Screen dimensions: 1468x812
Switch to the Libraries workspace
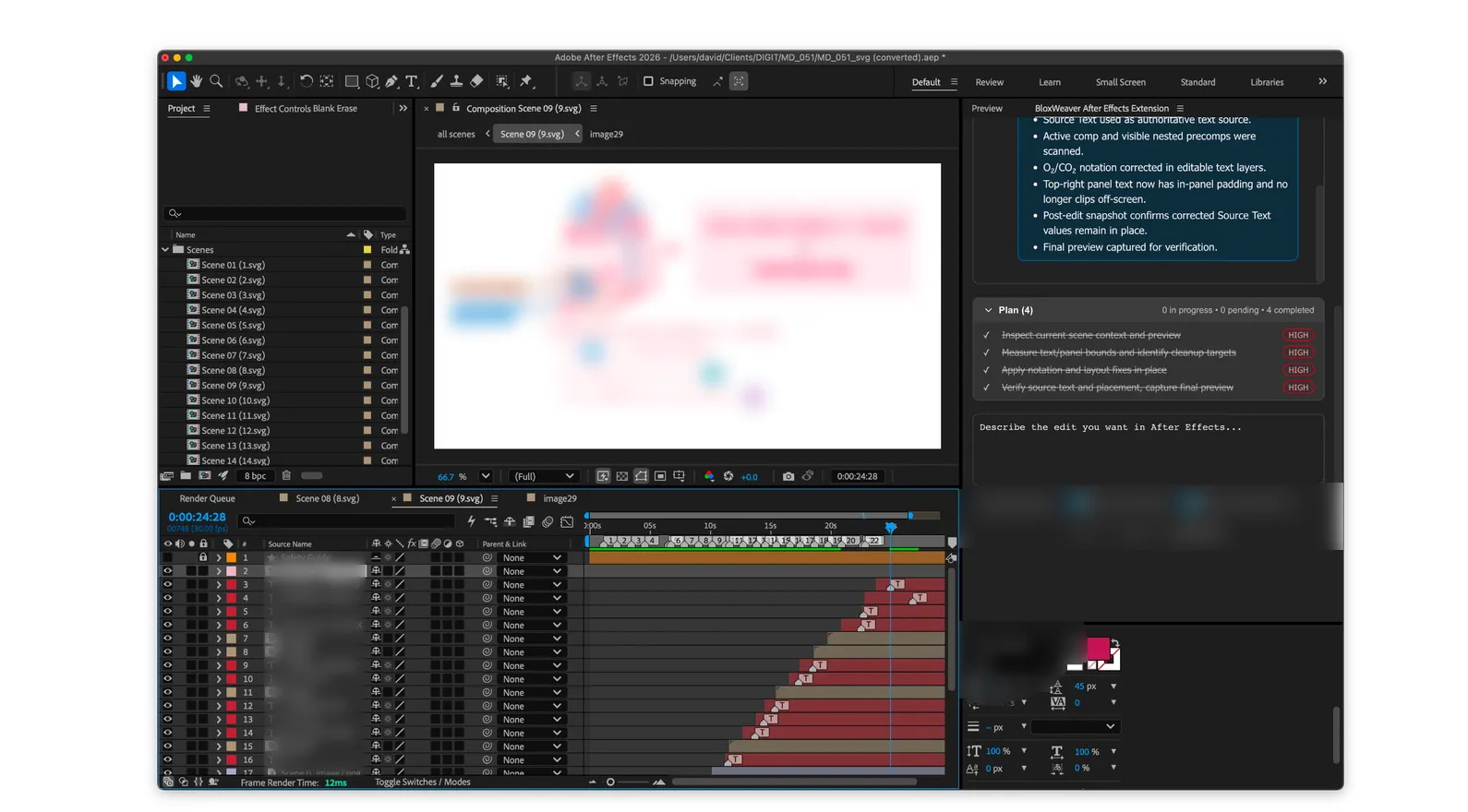click(x=1267, y=82)
